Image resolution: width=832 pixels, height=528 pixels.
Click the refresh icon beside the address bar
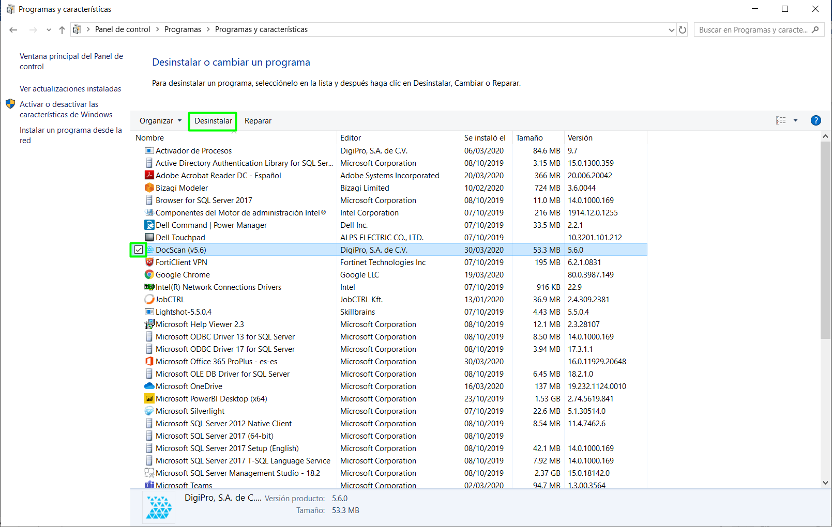681,31
